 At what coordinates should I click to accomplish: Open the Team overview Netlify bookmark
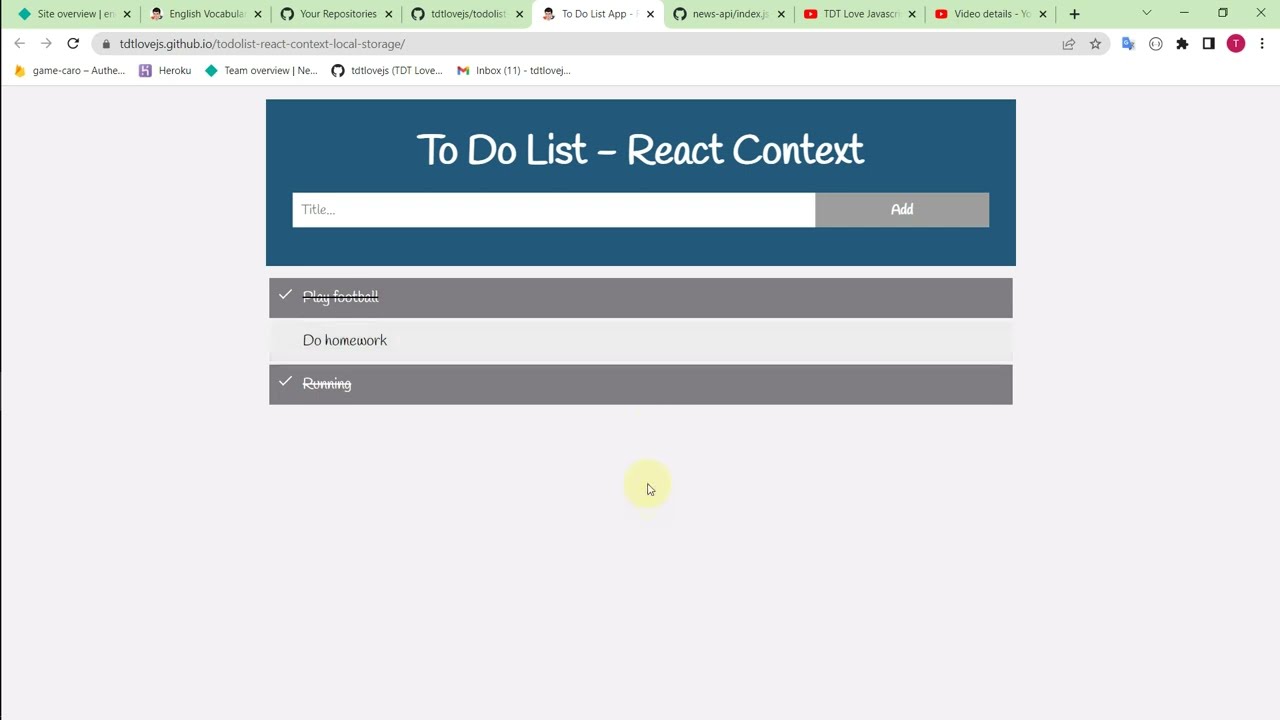[261, 71]
